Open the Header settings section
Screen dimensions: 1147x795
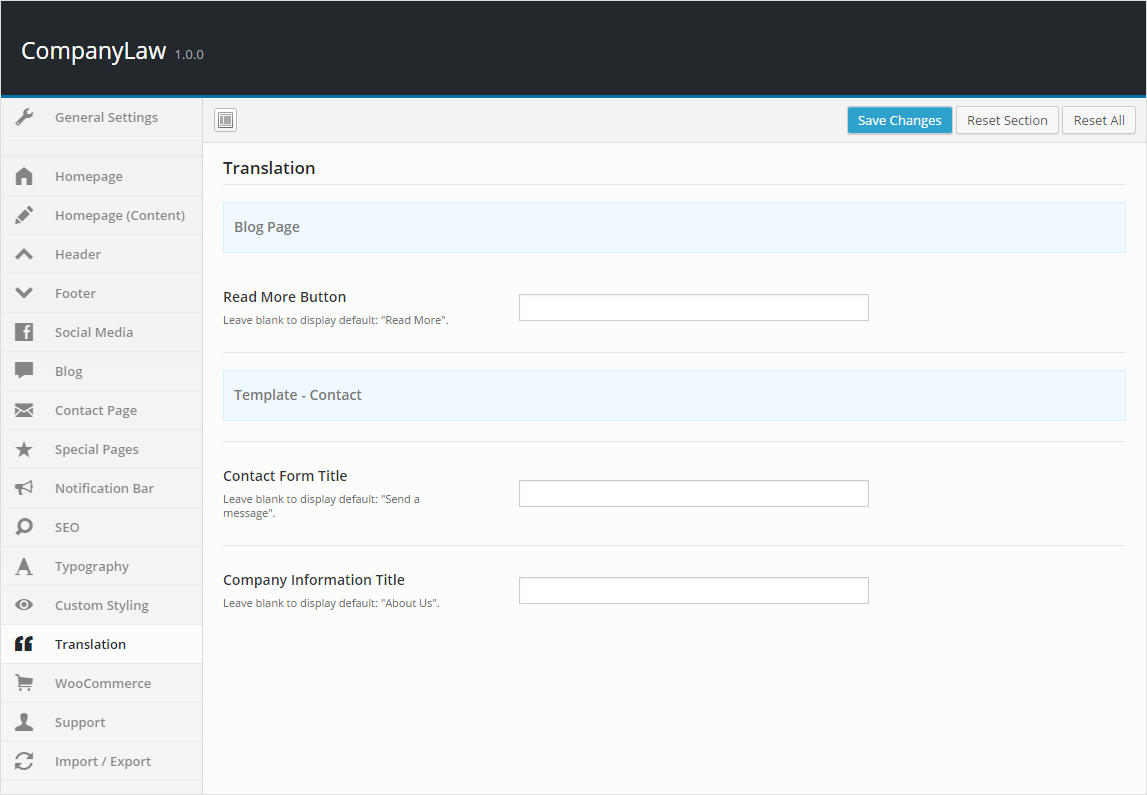78,254
